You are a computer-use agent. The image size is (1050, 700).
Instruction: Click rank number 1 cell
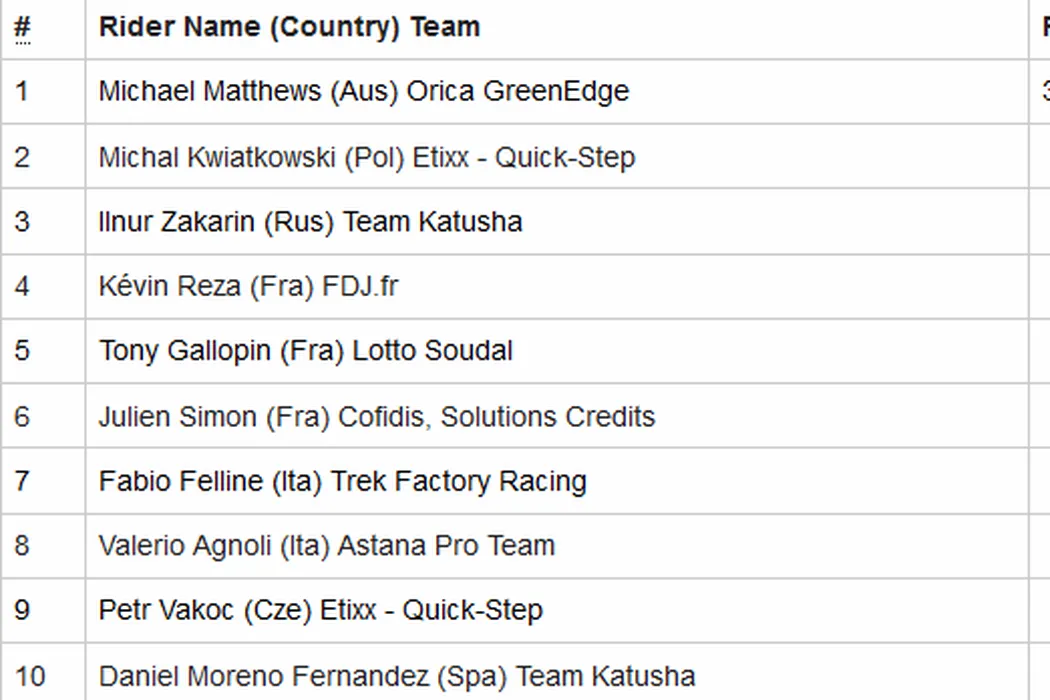click(x=22, y=92)
